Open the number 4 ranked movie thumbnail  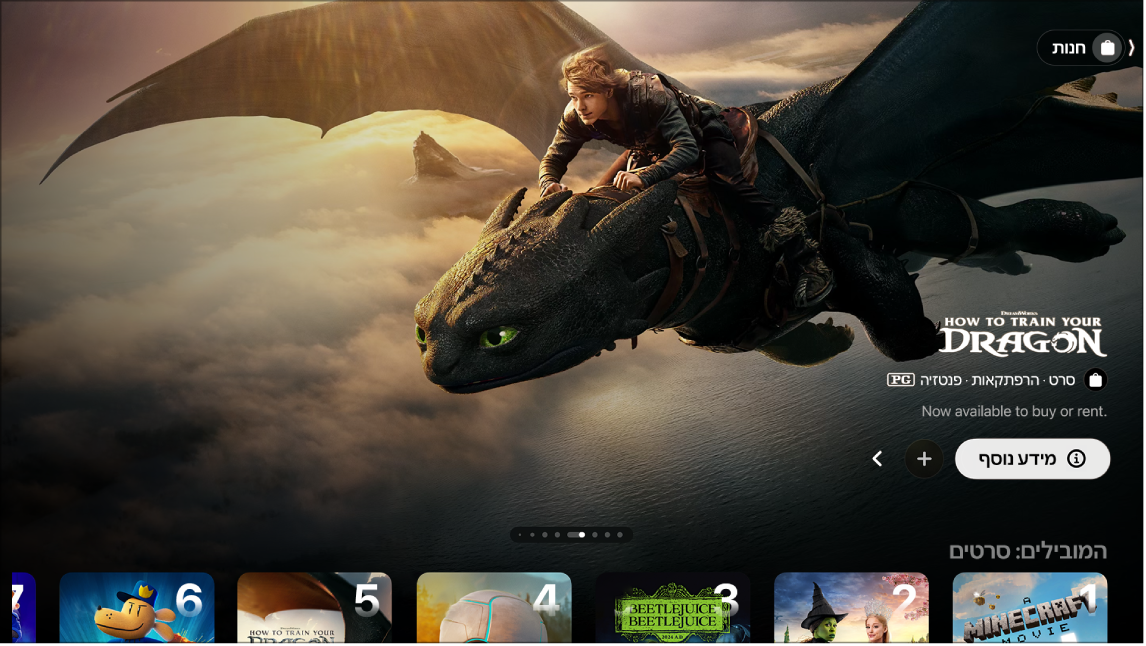(x=494, y=608)
